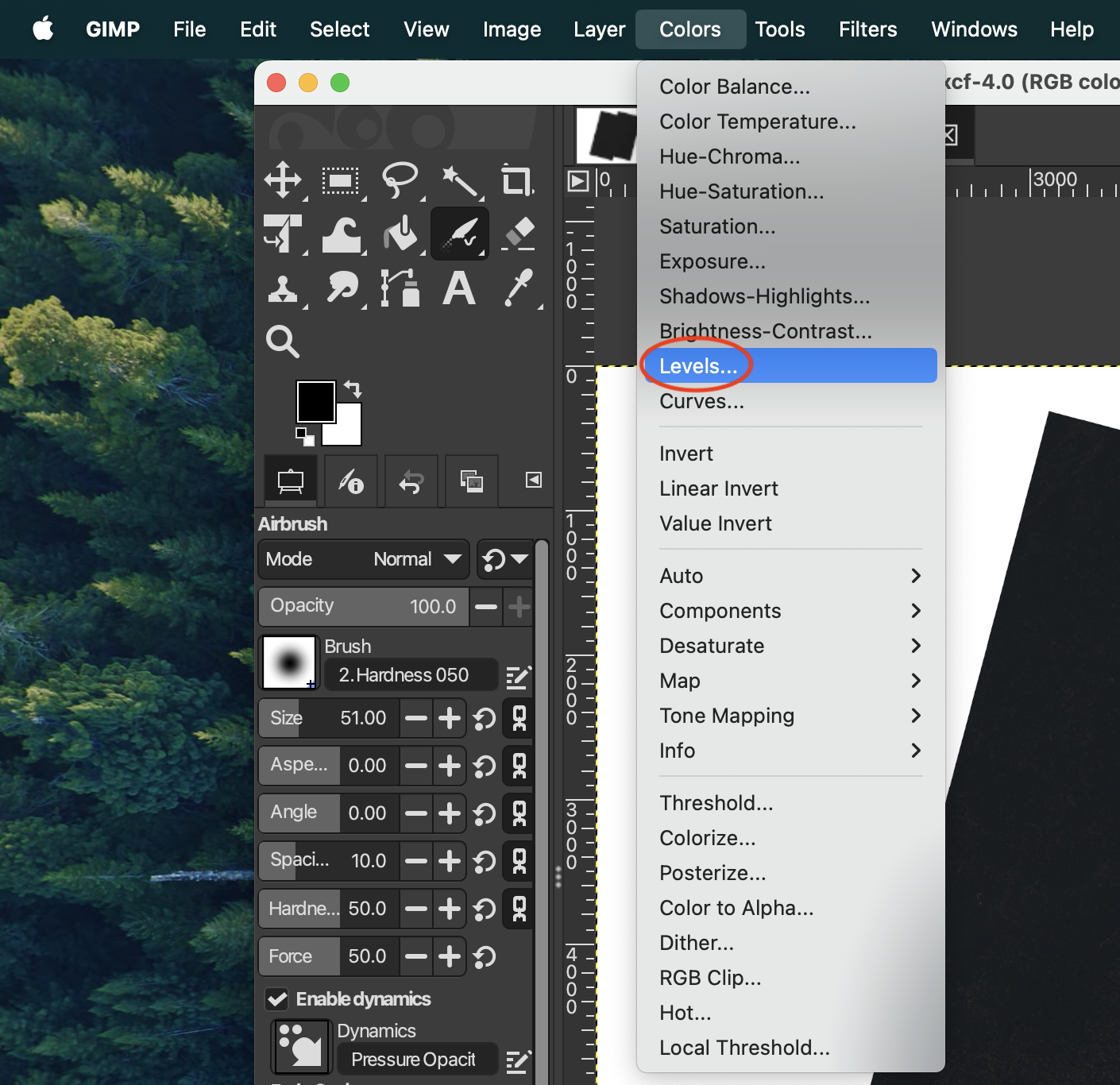Toggle link Hardness to brush native
Image resolution: width=1120 pixels, height=1085 pixels.
click(x=519, y=909)
